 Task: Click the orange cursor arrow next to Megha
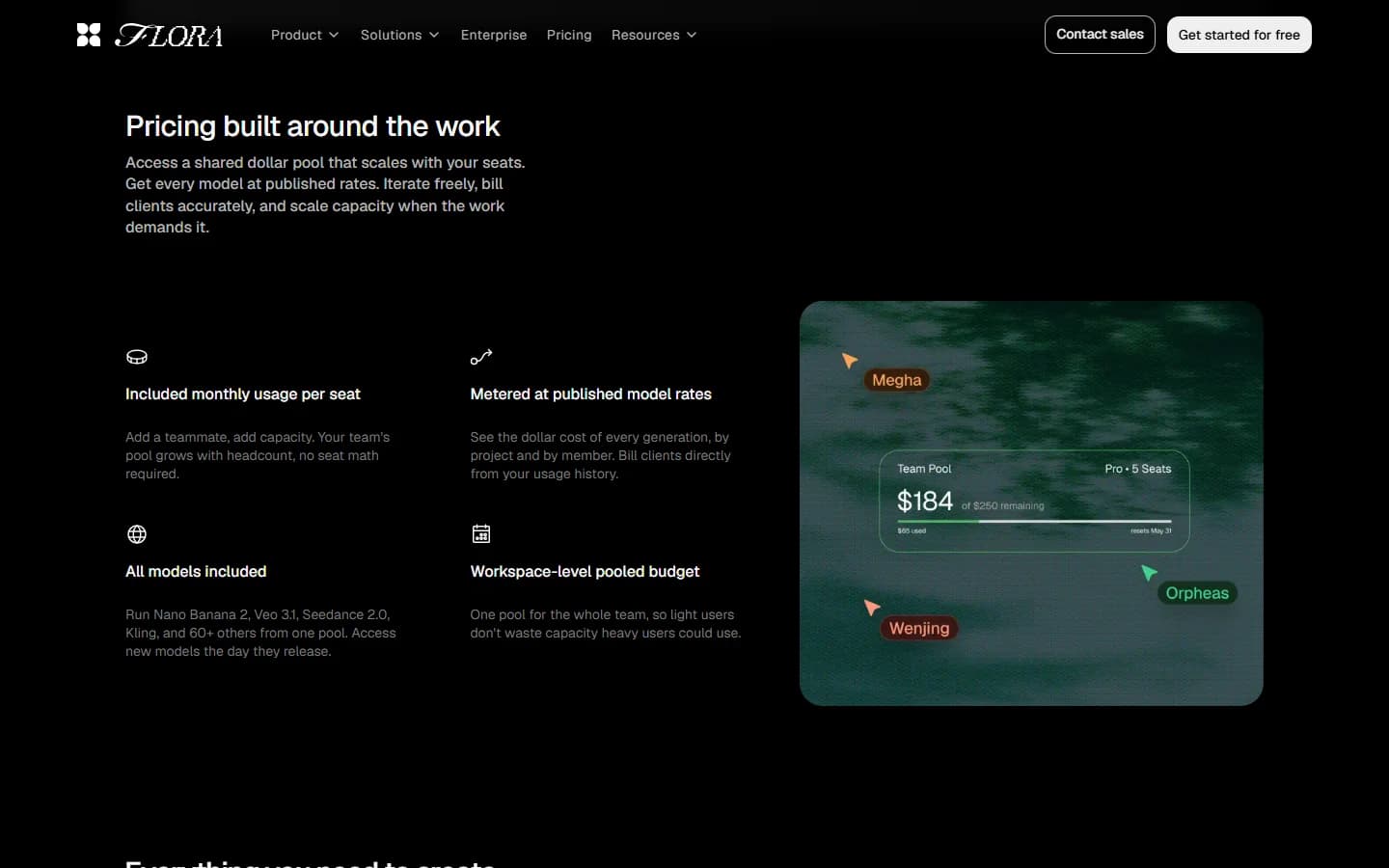pos(849,360)
